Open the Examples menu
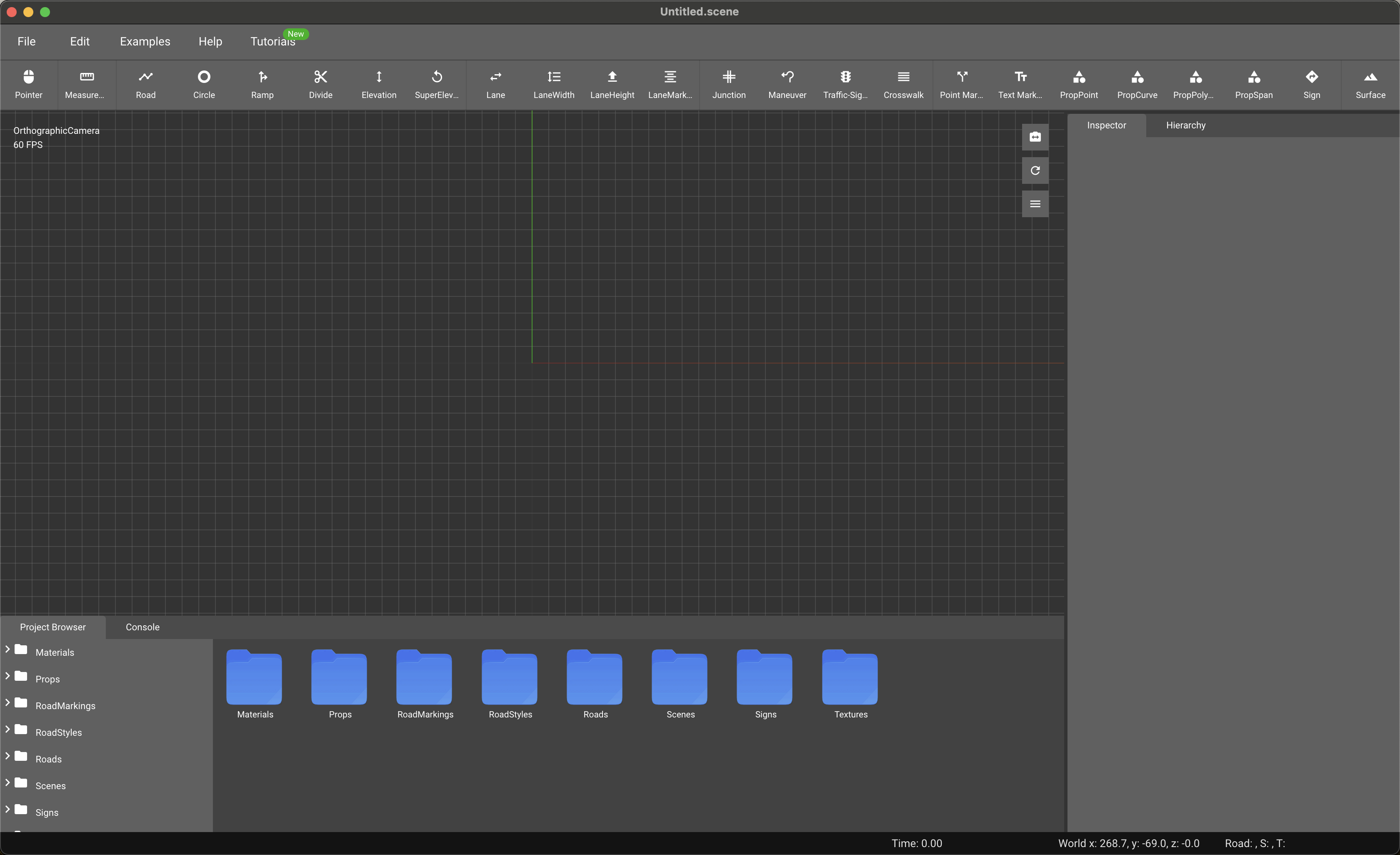The image size is (1400, 855). click(x=145, y=42)
